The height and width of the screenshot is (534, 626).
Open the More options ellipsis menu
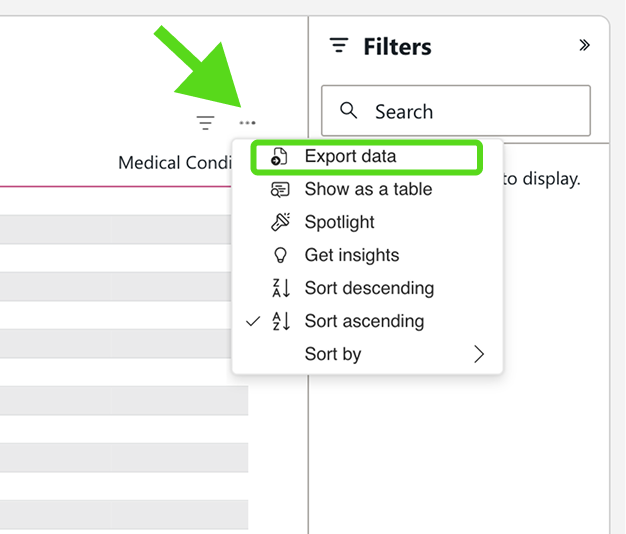click(247, 123)
